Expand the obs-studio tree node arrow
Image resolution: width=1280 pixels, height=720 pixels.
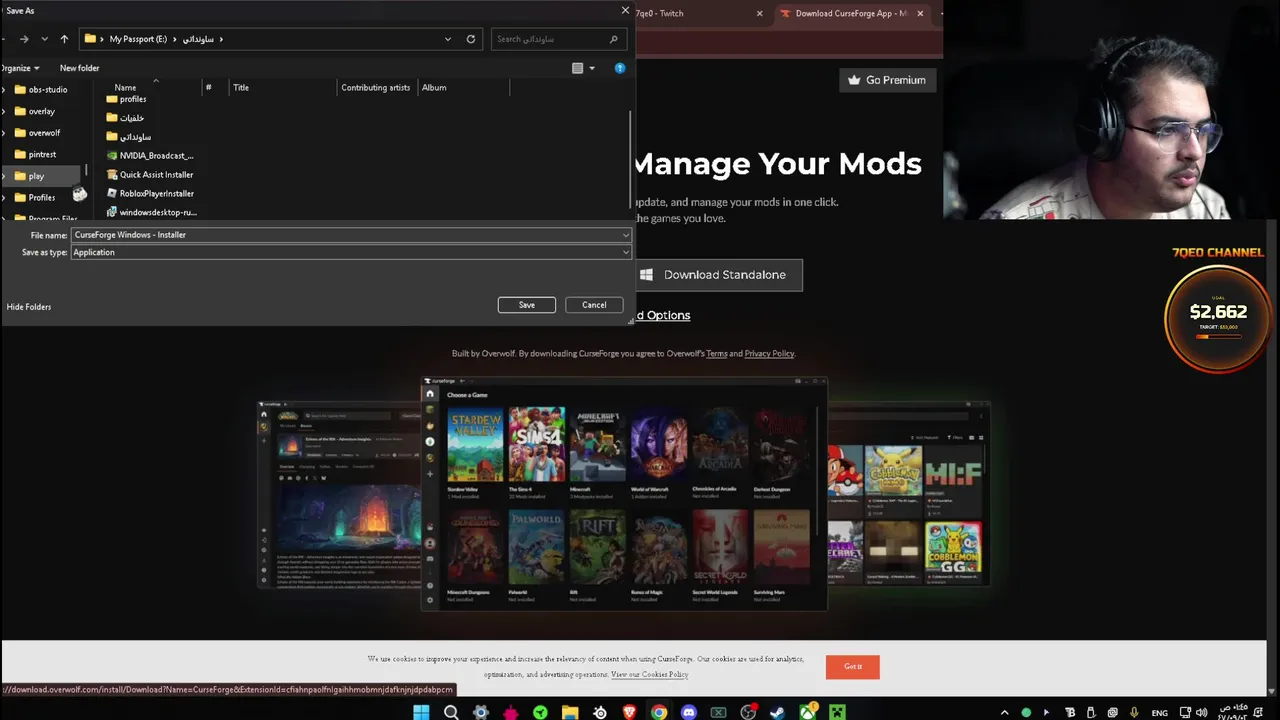(5, 89)
